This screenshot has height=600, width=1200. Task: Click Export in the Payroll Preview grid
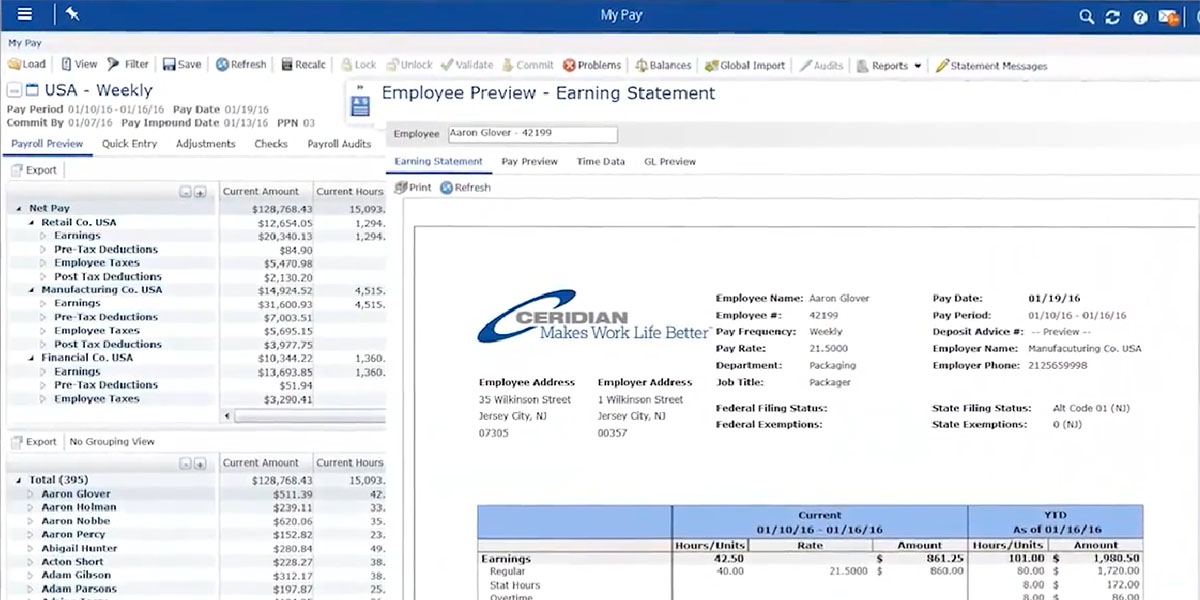(34, 170)
